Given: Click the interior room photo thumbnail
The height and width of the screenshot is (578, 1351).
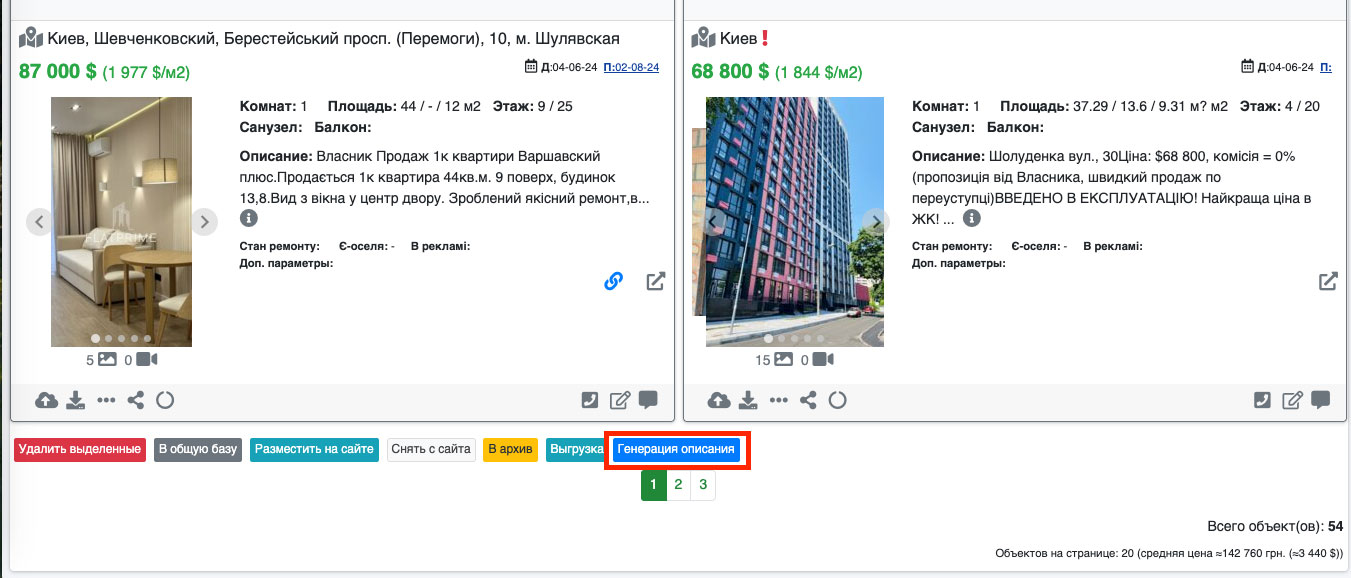Looking at the screenshot, I should click(x=121, y=222).
